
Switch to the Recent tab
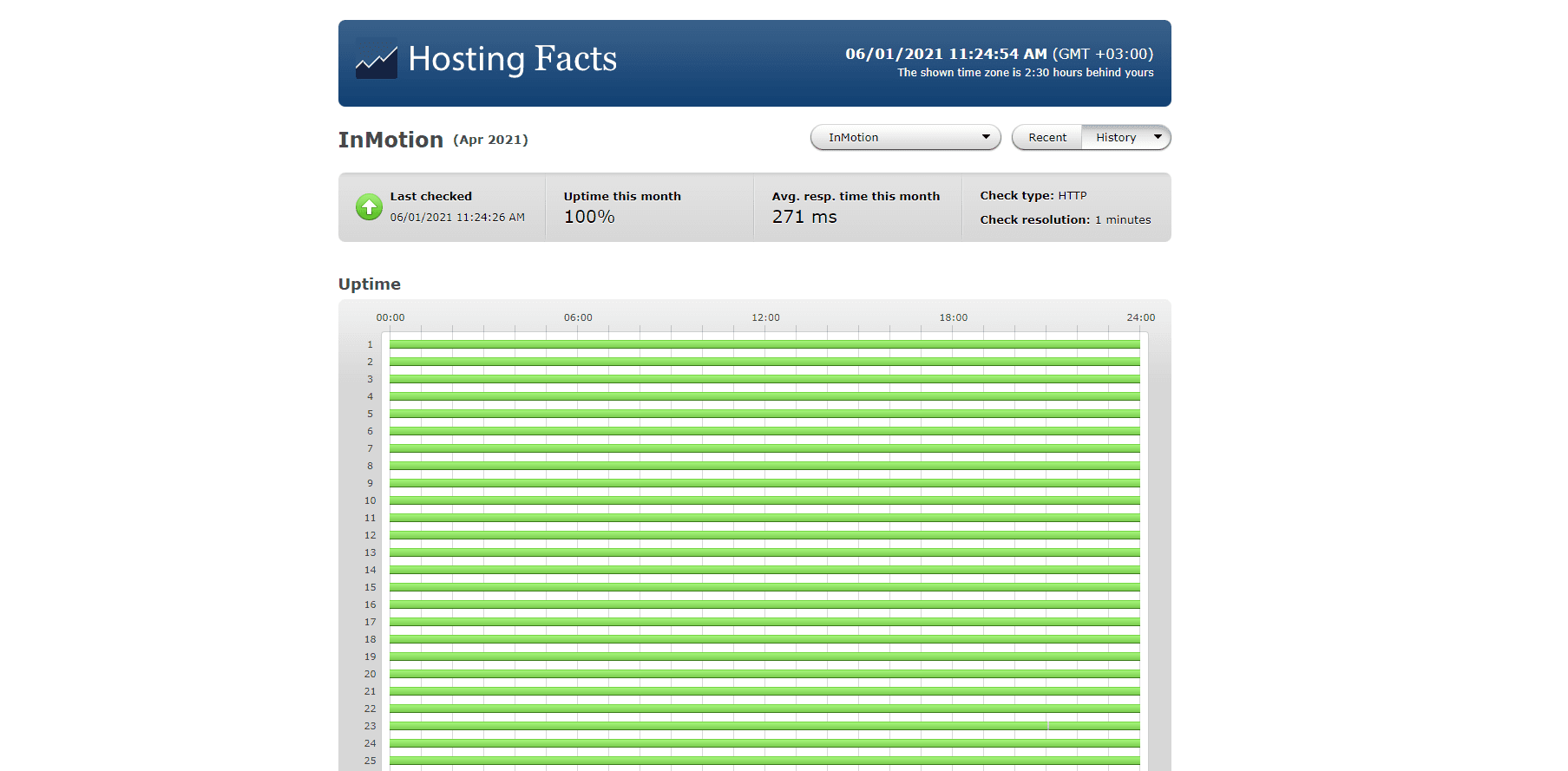[x=1047, y=137]
